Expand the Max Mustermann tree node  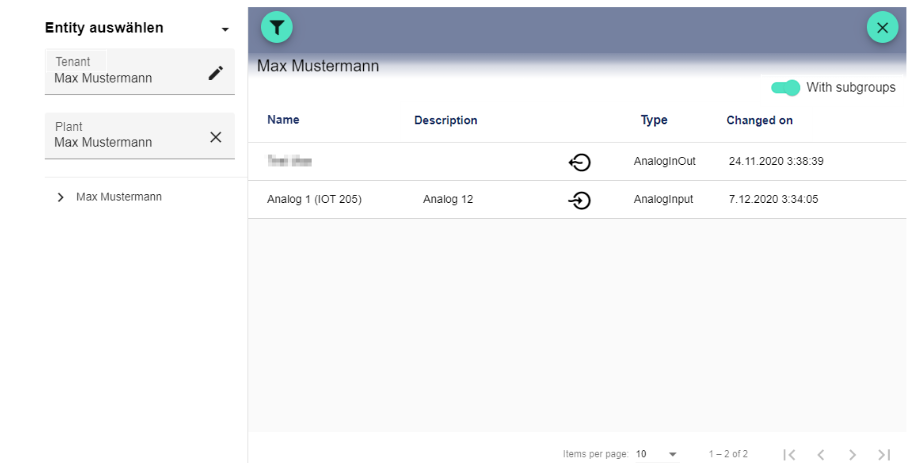(62, 198)
